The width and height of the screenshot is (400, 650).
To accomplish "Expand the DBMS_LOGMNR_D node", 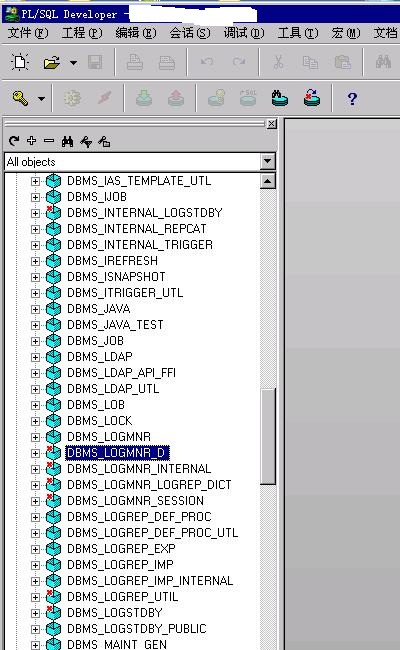I will pos(35,453).
